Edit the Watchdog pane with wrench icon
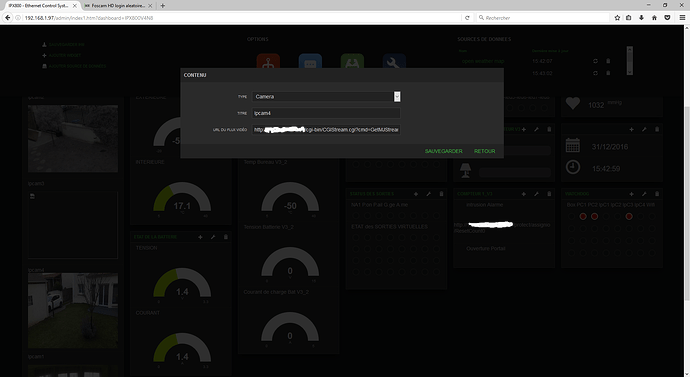The width and height of the screenshot is (690, 377). (644, 194)
